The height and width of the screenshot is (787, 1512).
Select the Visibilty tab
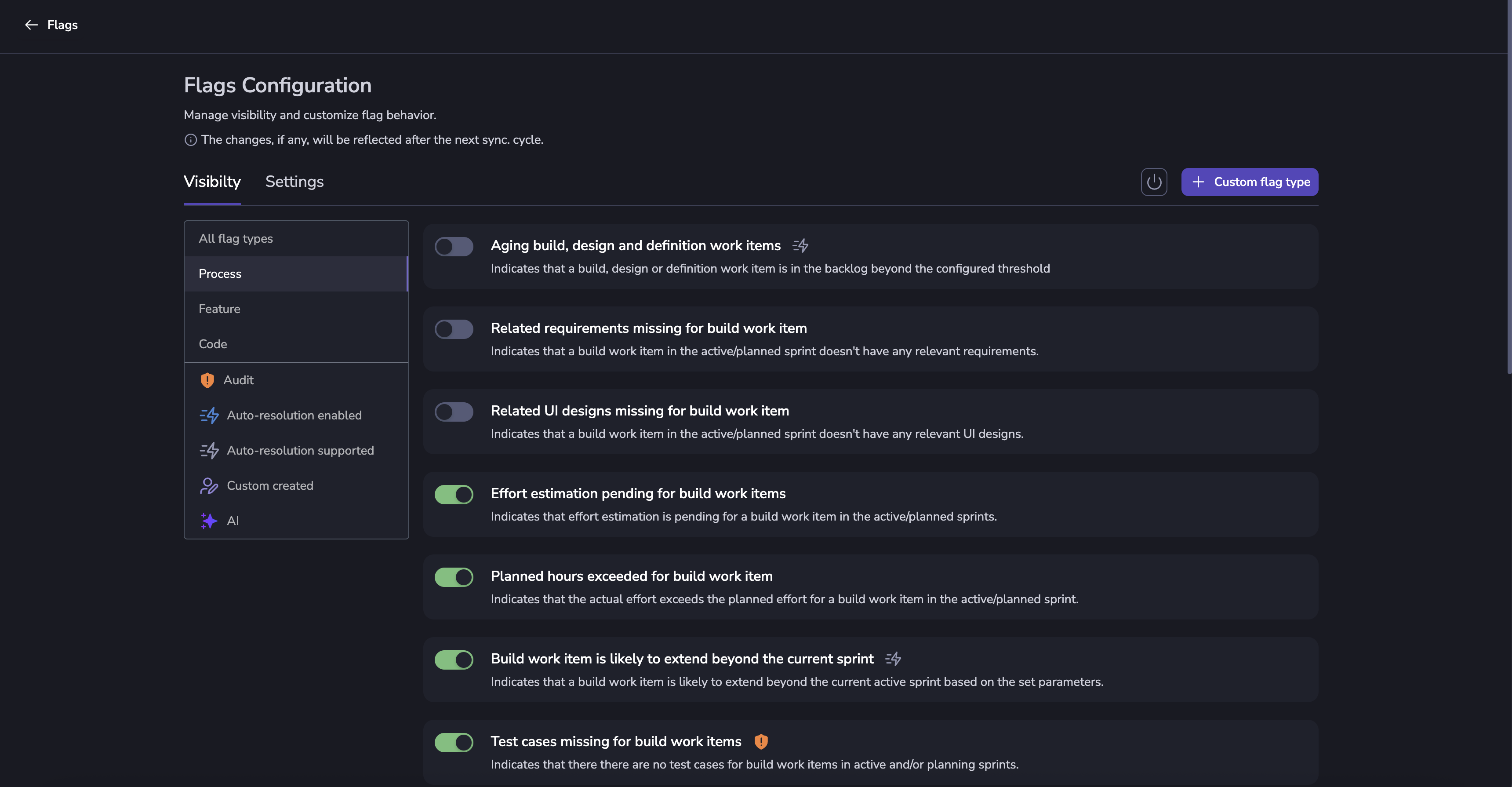click(x=212, y=182)
